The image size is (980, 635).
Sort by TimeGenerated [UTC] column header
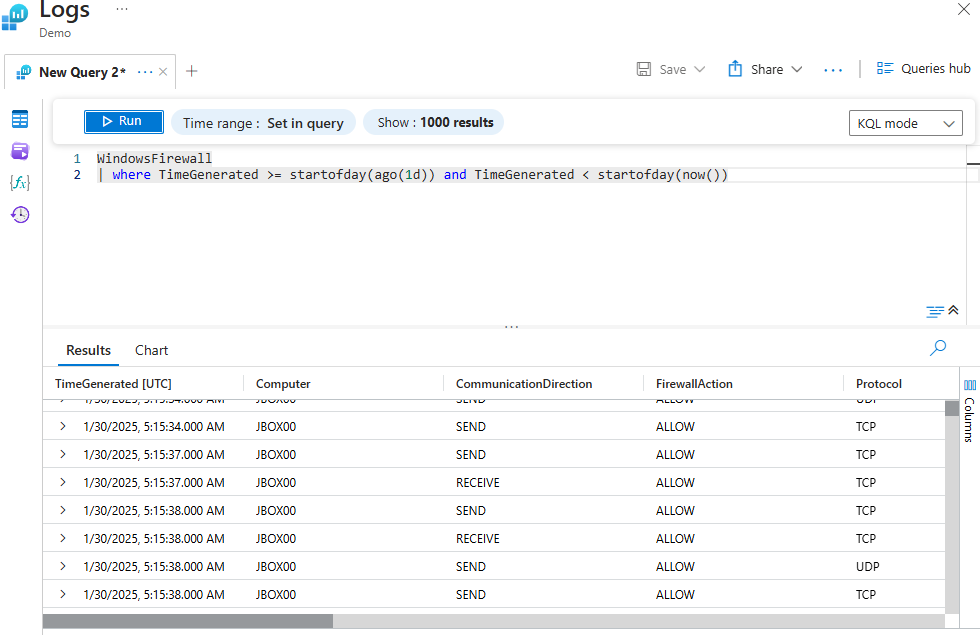click(x=113, y=384)
